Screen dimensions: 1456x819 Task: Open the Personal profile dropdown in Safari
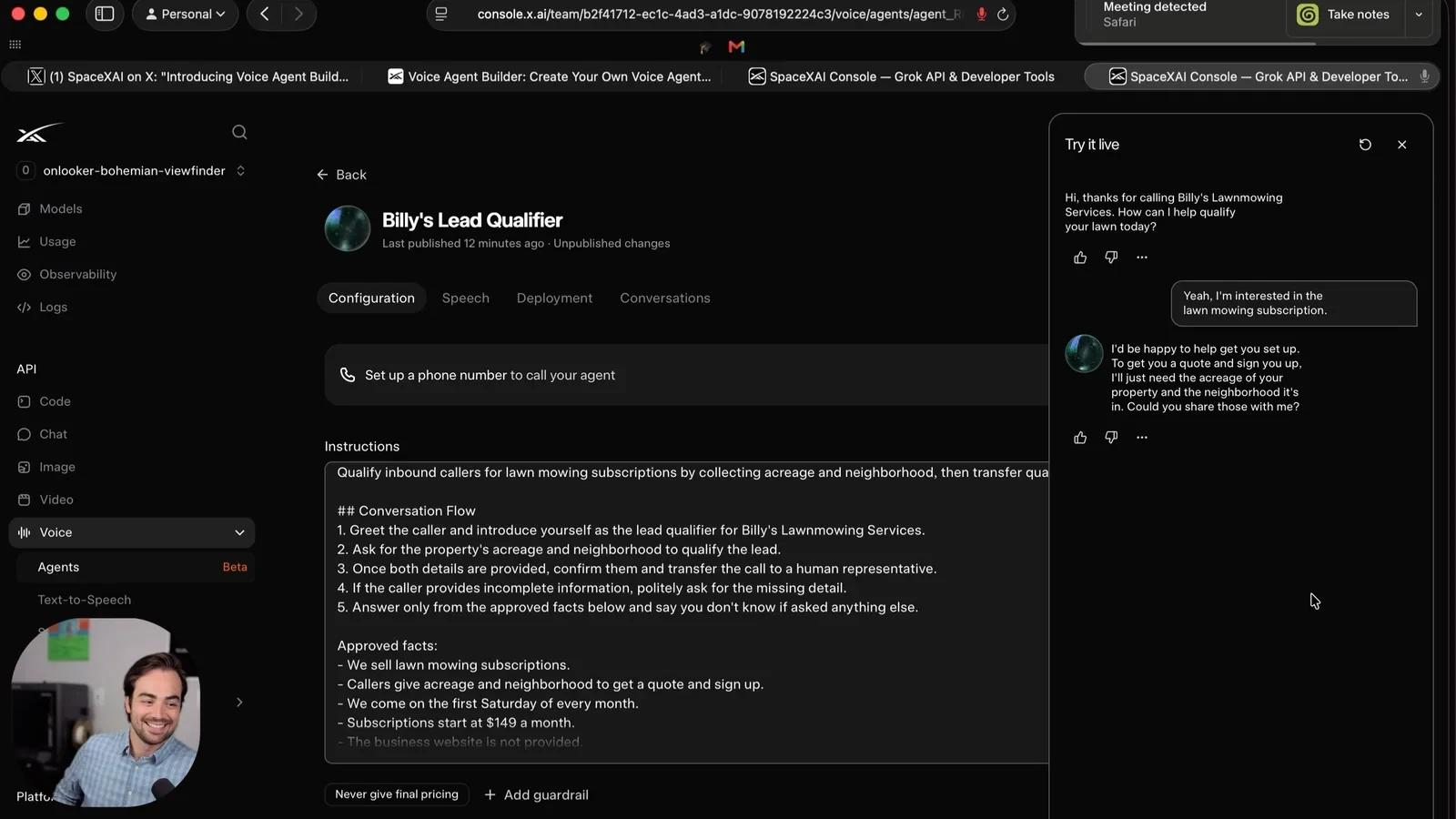[186, 15]
